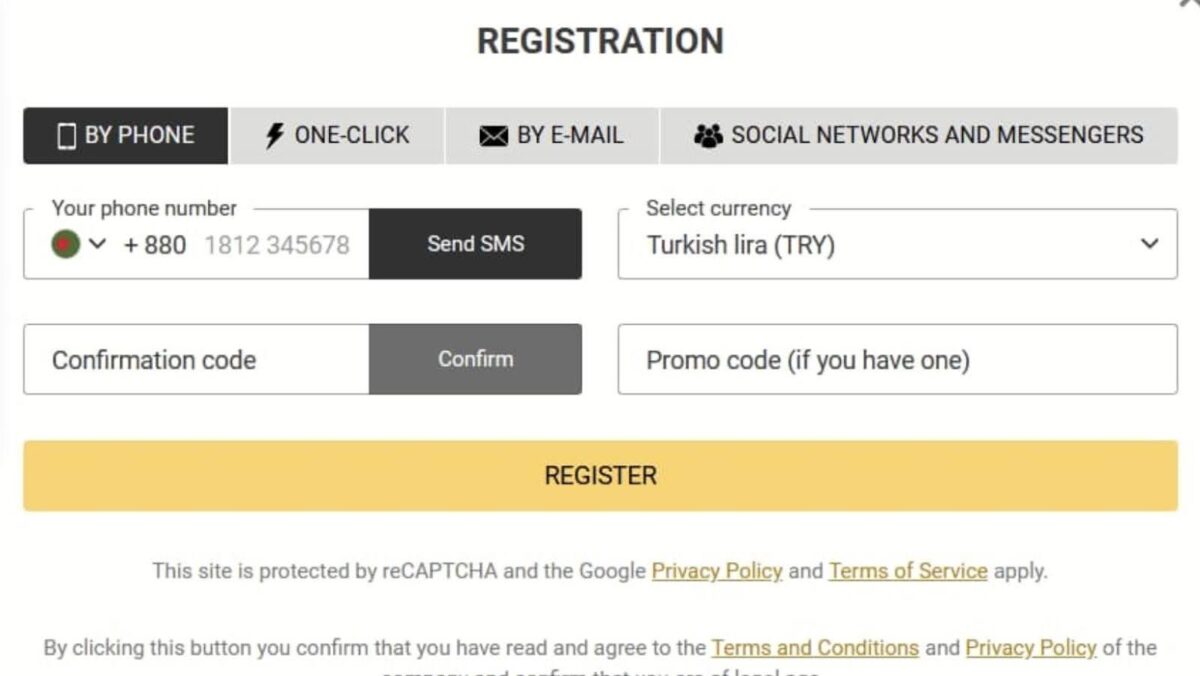Viewport: 1200px width, 676px height.
Task: Switch to the ONE-CLICK tab
Action: [x=338, y=136]
